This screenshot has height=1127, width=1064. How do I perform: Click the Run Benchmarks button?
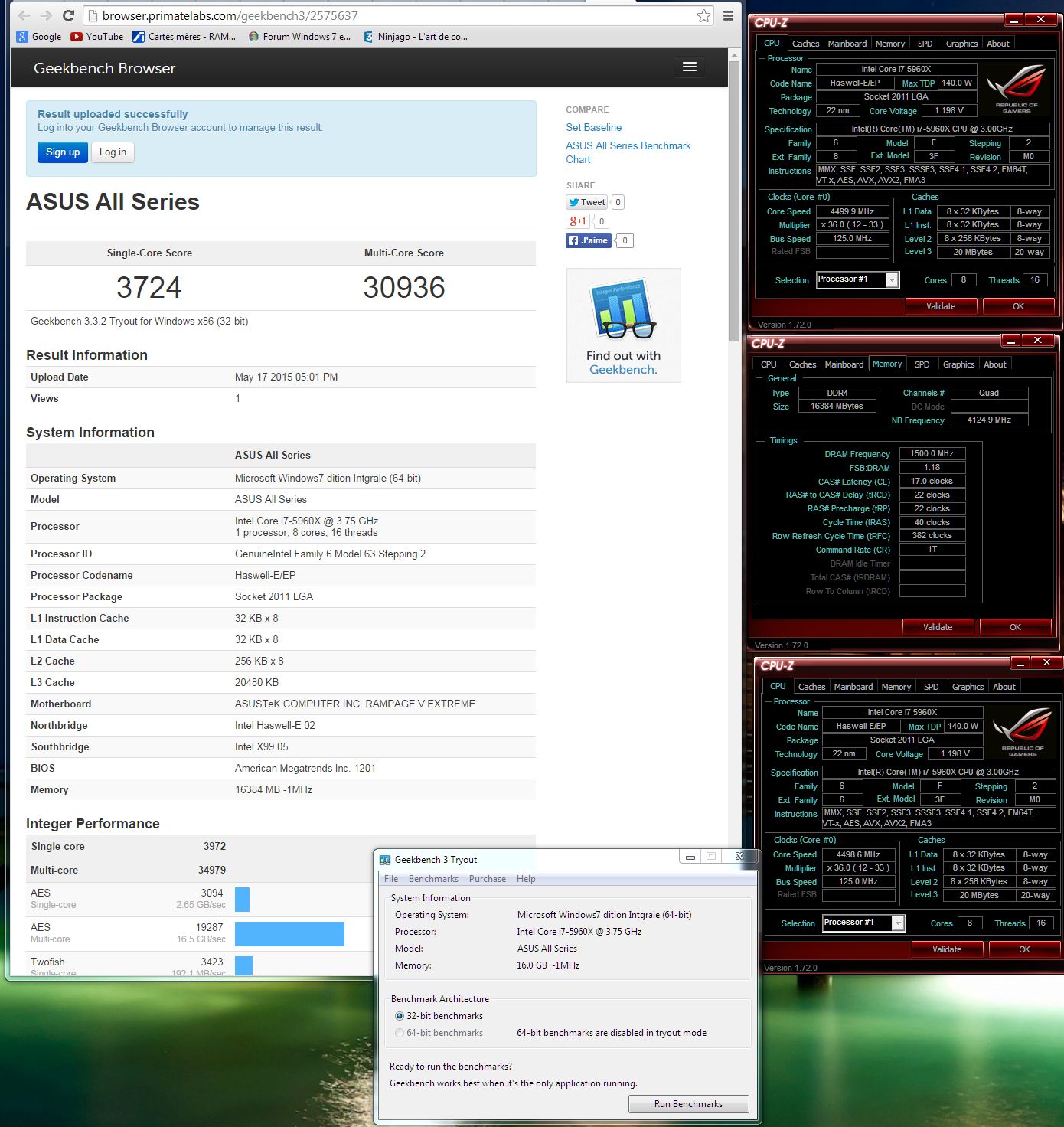pyautogui.click(x=688, y=1104)
